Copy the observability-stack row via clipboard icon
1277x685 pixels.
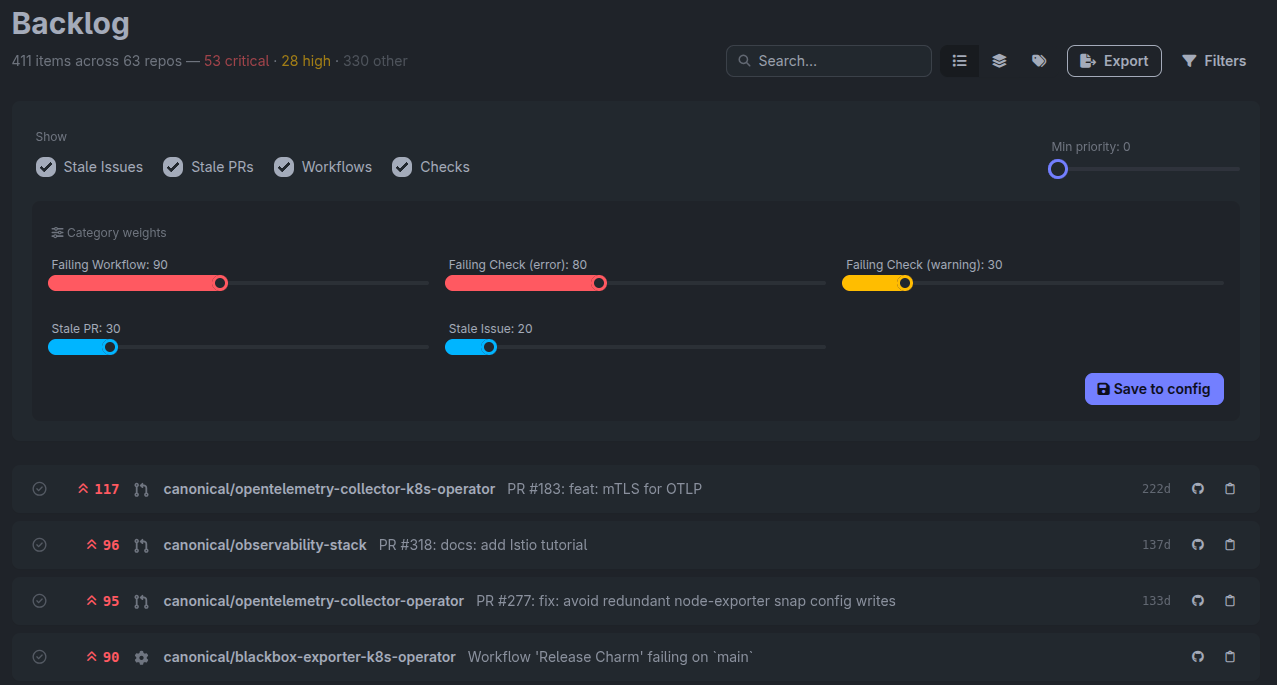1230,545
